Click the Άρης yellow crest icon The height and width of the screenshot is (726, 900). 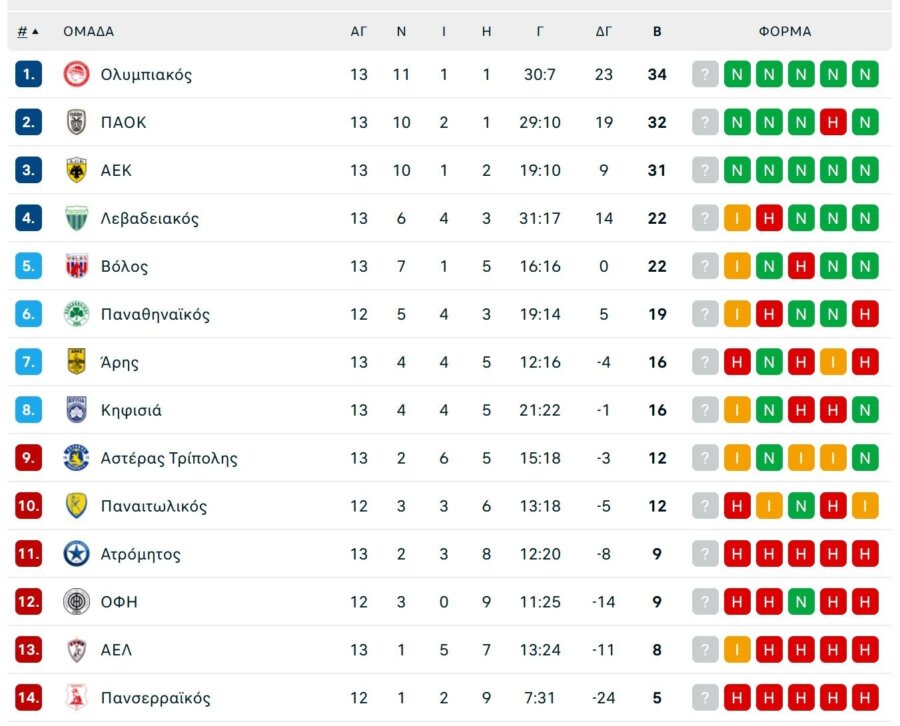(x=77, y=362)
